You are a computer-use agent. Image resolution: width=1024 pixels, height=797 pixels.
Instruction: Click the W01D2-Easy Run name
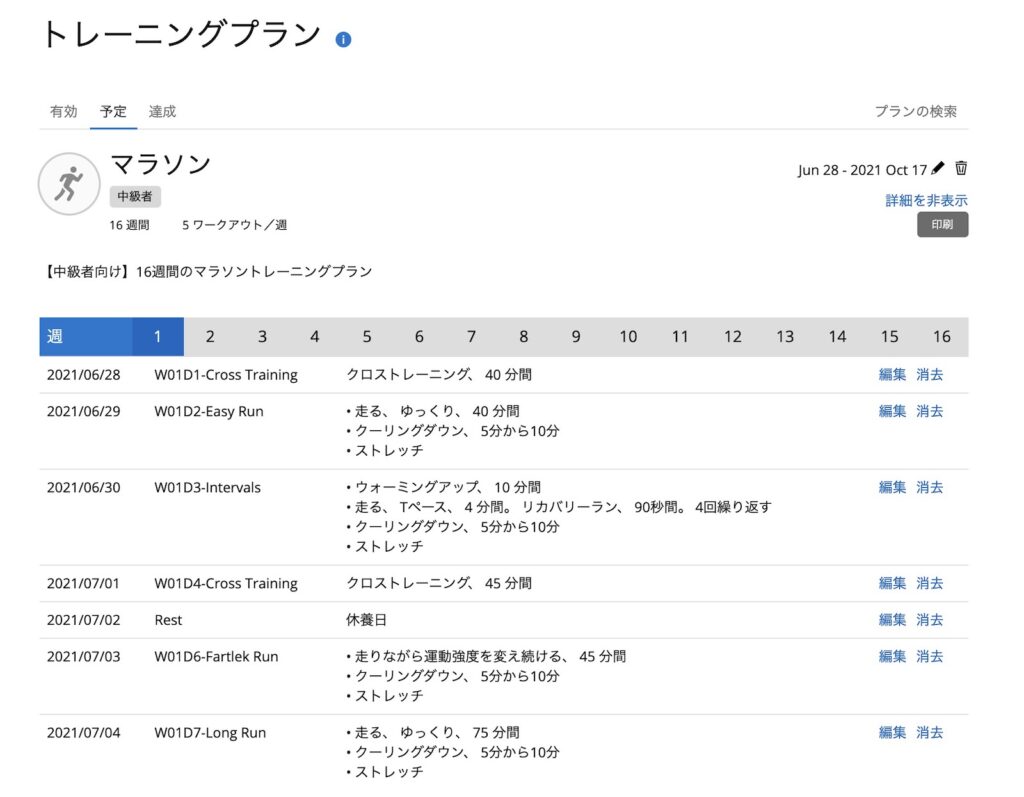(209, 412)
